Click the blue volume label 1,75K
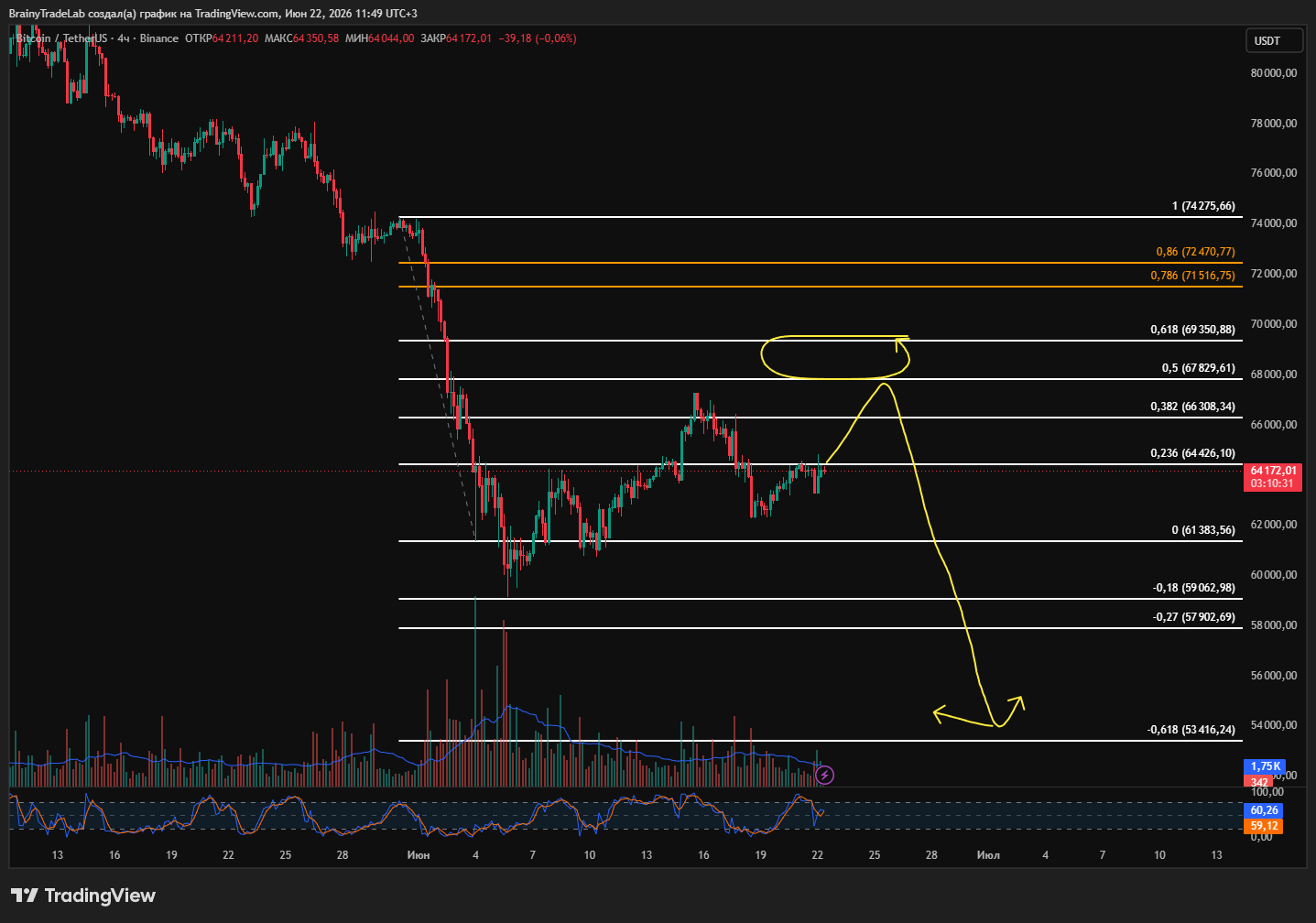This screenshot has height=923, width=1316. coord(1265,766)
